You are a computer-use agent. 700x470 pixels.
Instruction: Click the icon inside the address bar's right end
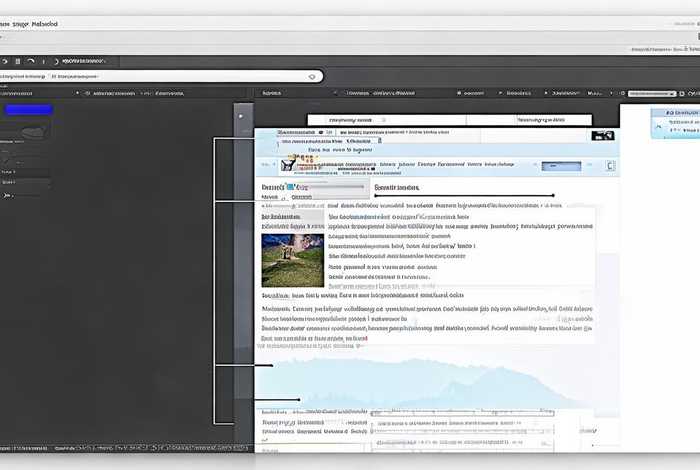312,76
